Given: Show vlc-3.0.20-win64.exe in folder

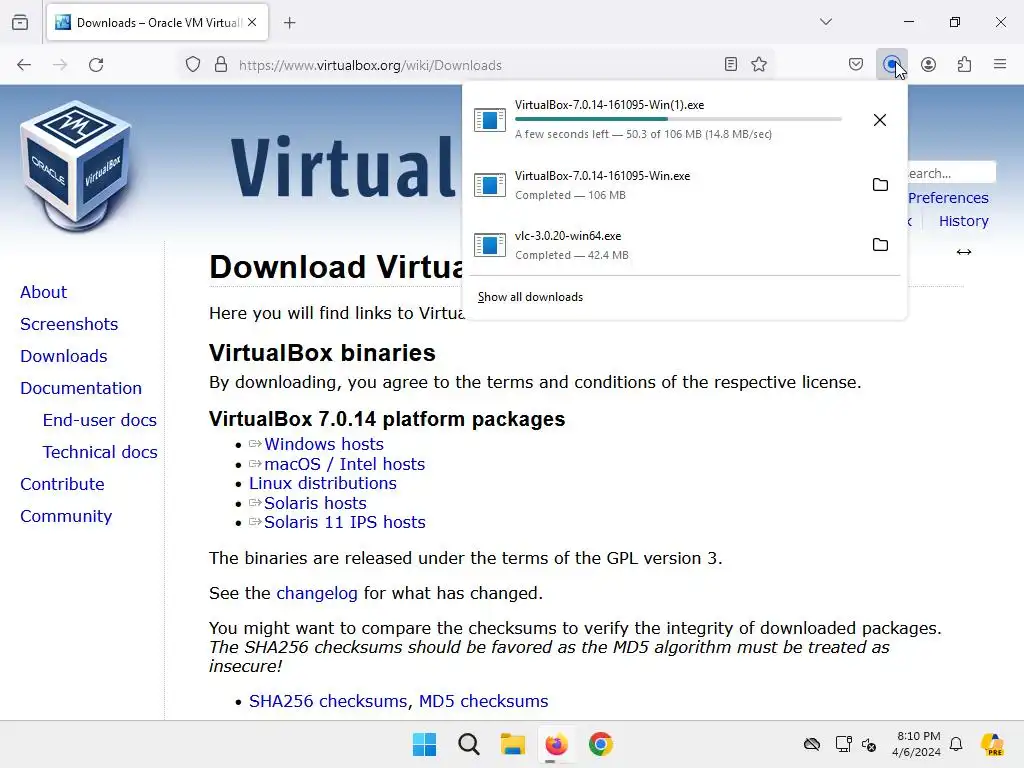Looking at the screenshot, I should coord(880,245).
